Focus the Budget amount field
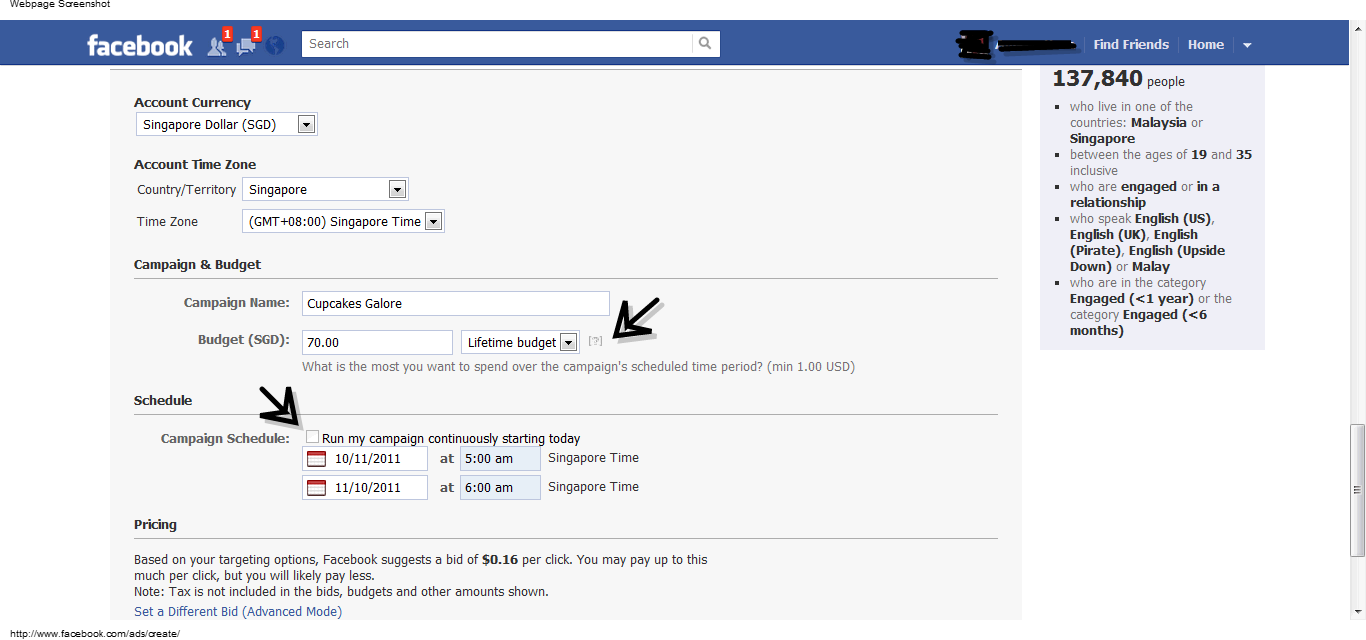This screenshot has height=640, width=1366. 377,342
